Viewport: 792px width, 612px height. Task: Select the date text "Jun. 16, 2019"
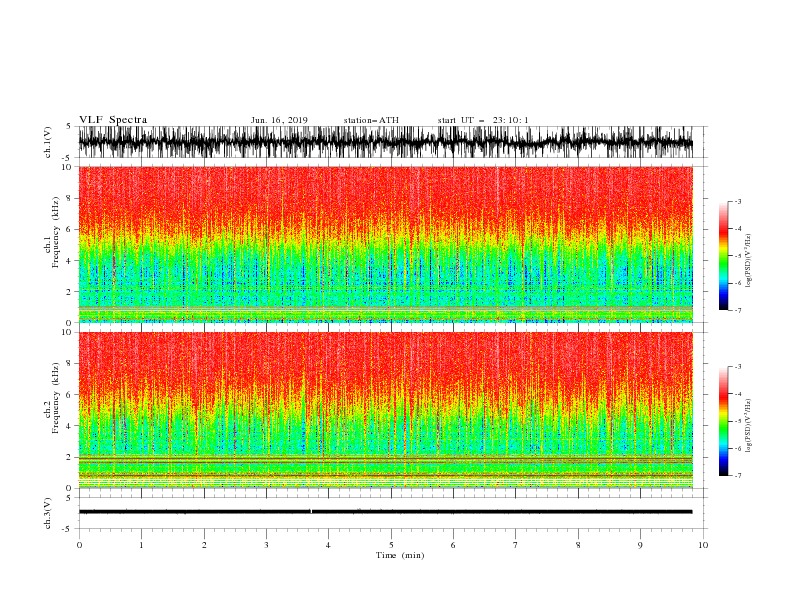(279, 120)
